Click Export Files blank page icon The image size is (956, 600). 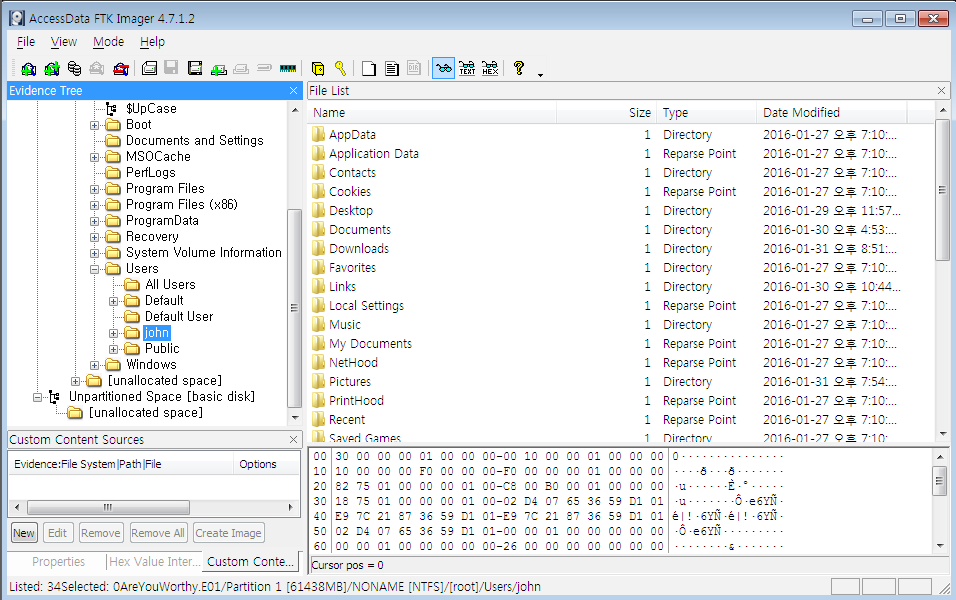tap(369, 68)
